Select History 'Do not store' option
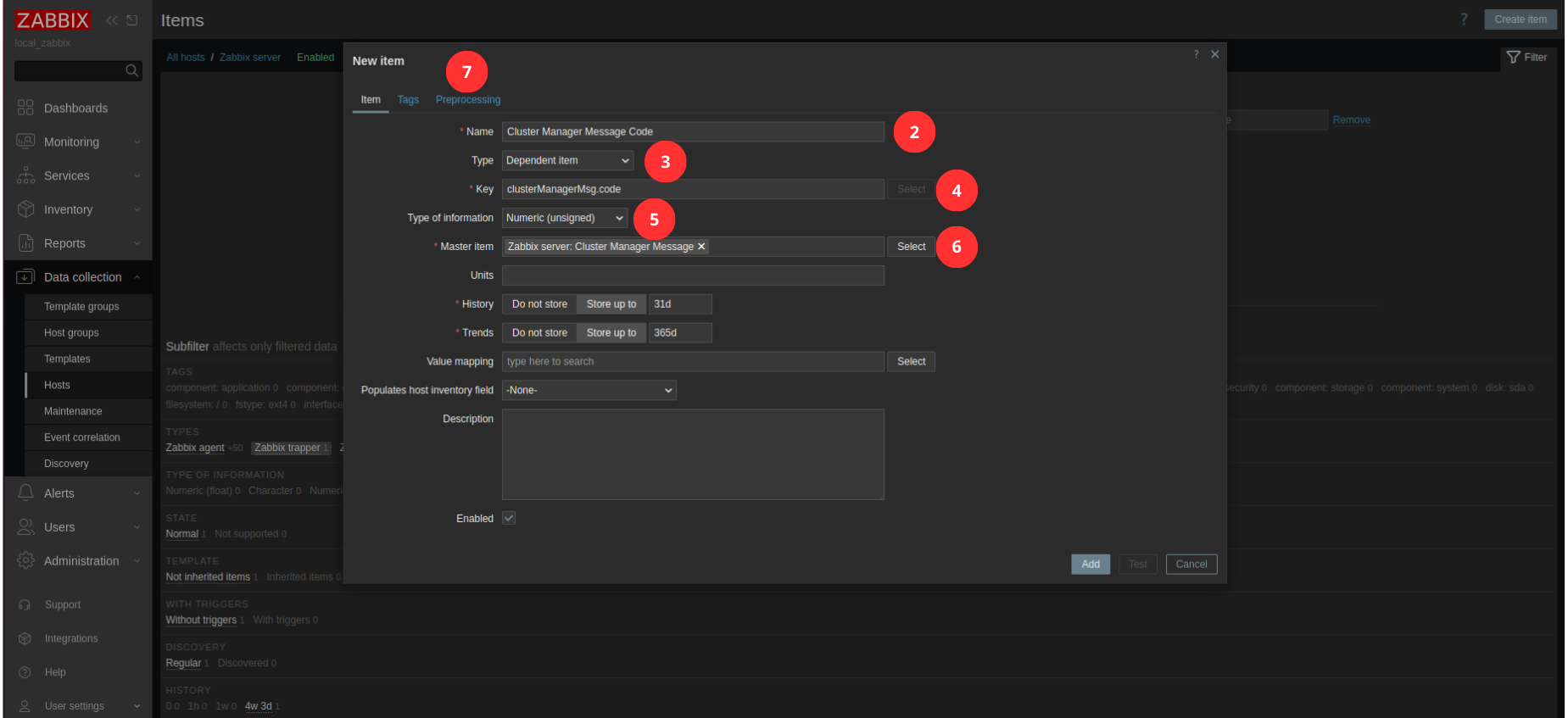 pyautogui.click(x=539, y=304)
